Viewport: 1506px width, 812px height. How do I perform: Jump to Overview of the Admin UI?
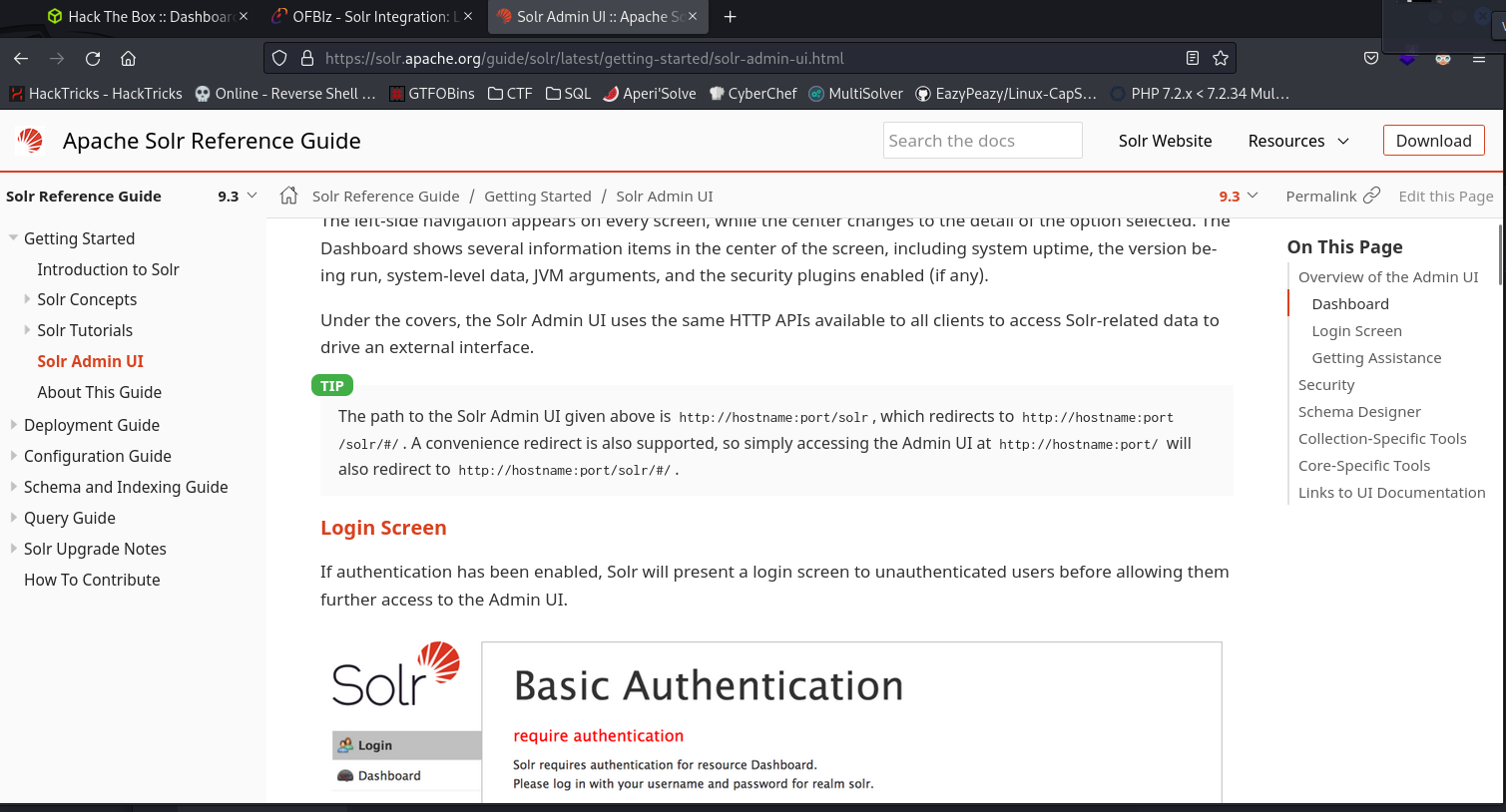click(x=1388, y=277)
